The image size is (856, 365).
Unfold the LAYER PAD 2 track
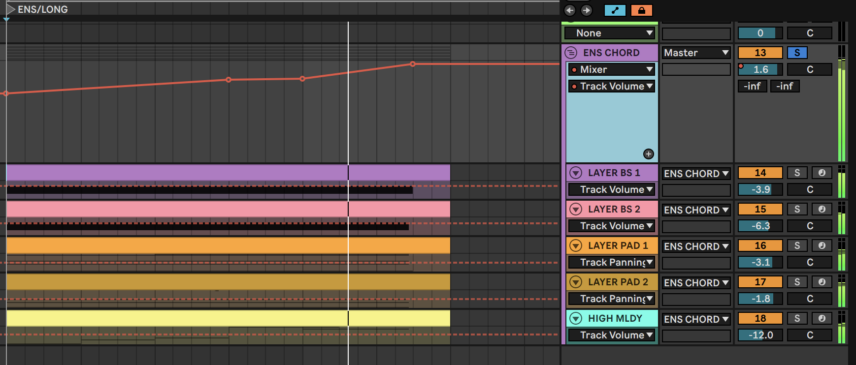pos(575,282)
